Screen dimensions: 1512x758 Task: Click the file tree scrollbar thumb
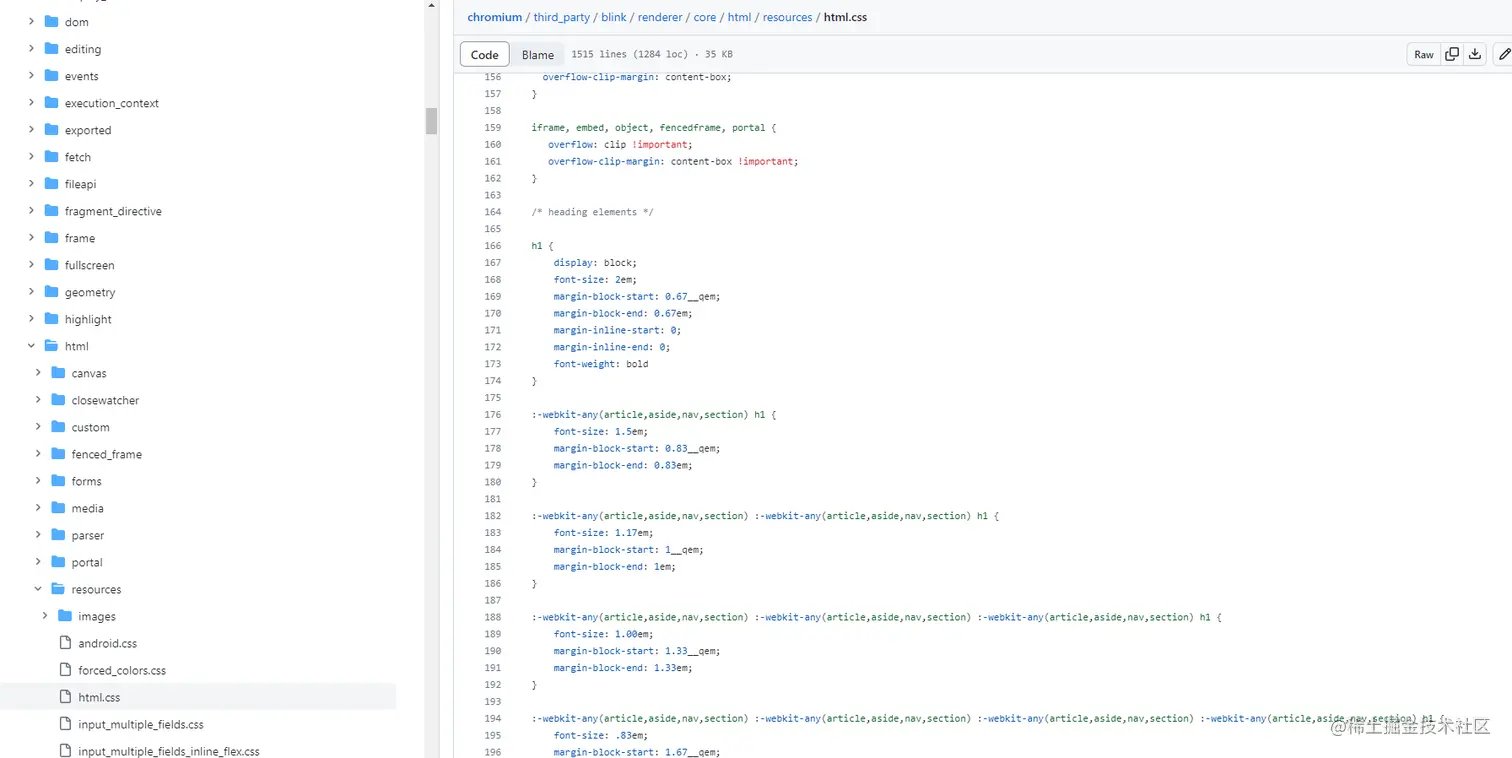pyautogui.click(x=431, y=120)
